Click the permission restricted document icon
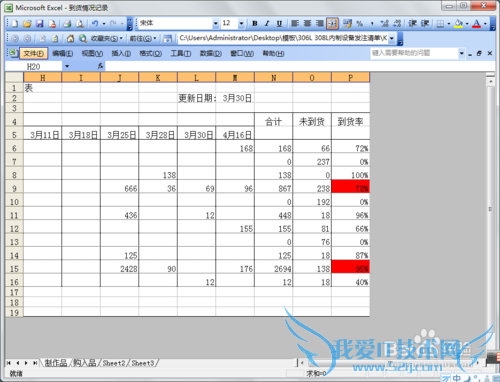 coord(52,24)
